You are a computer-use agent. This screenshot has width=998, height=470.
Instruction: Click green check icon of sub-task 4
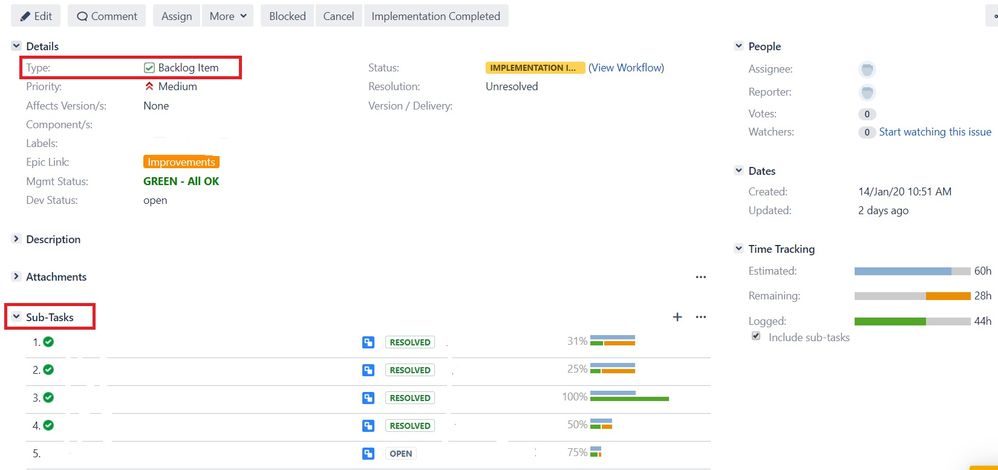coord(48,425)
